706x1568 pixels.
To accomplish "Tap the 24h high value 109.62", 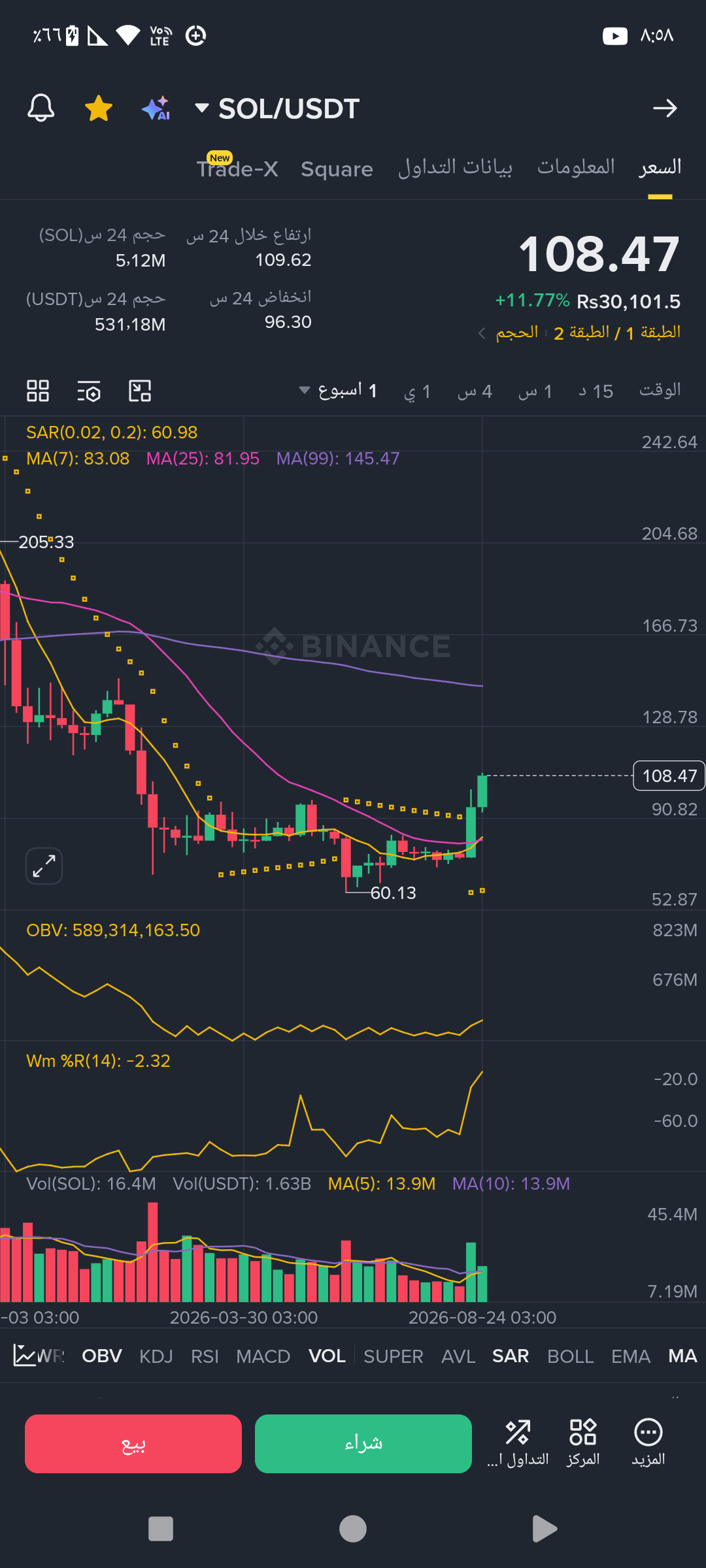I will [283, 260].
